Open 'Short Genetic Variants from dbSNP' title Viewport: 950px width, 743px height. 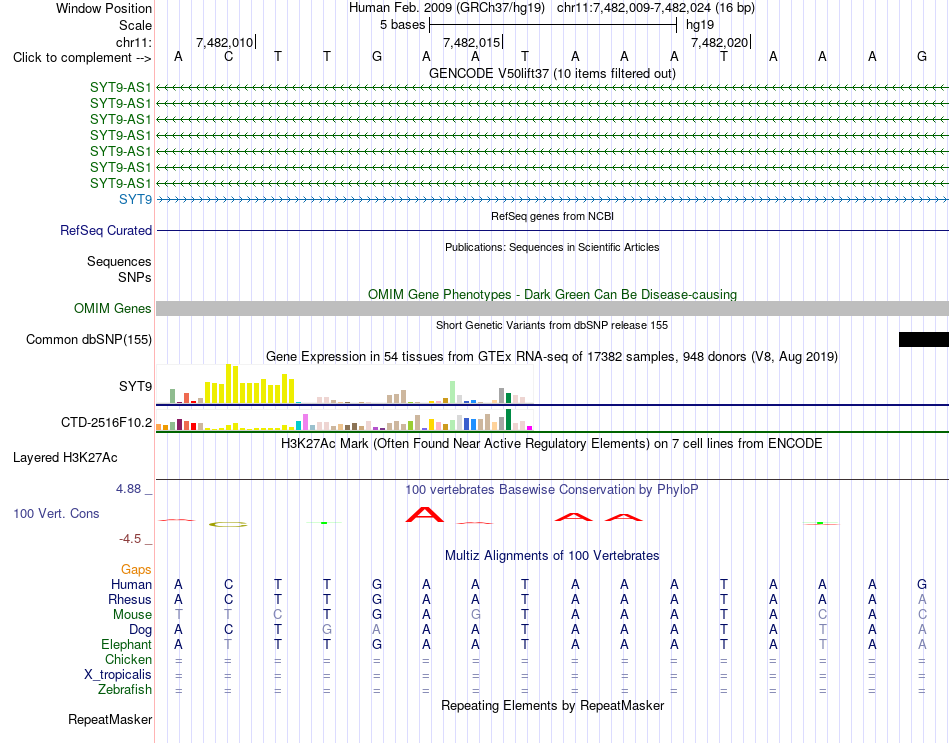552,325
